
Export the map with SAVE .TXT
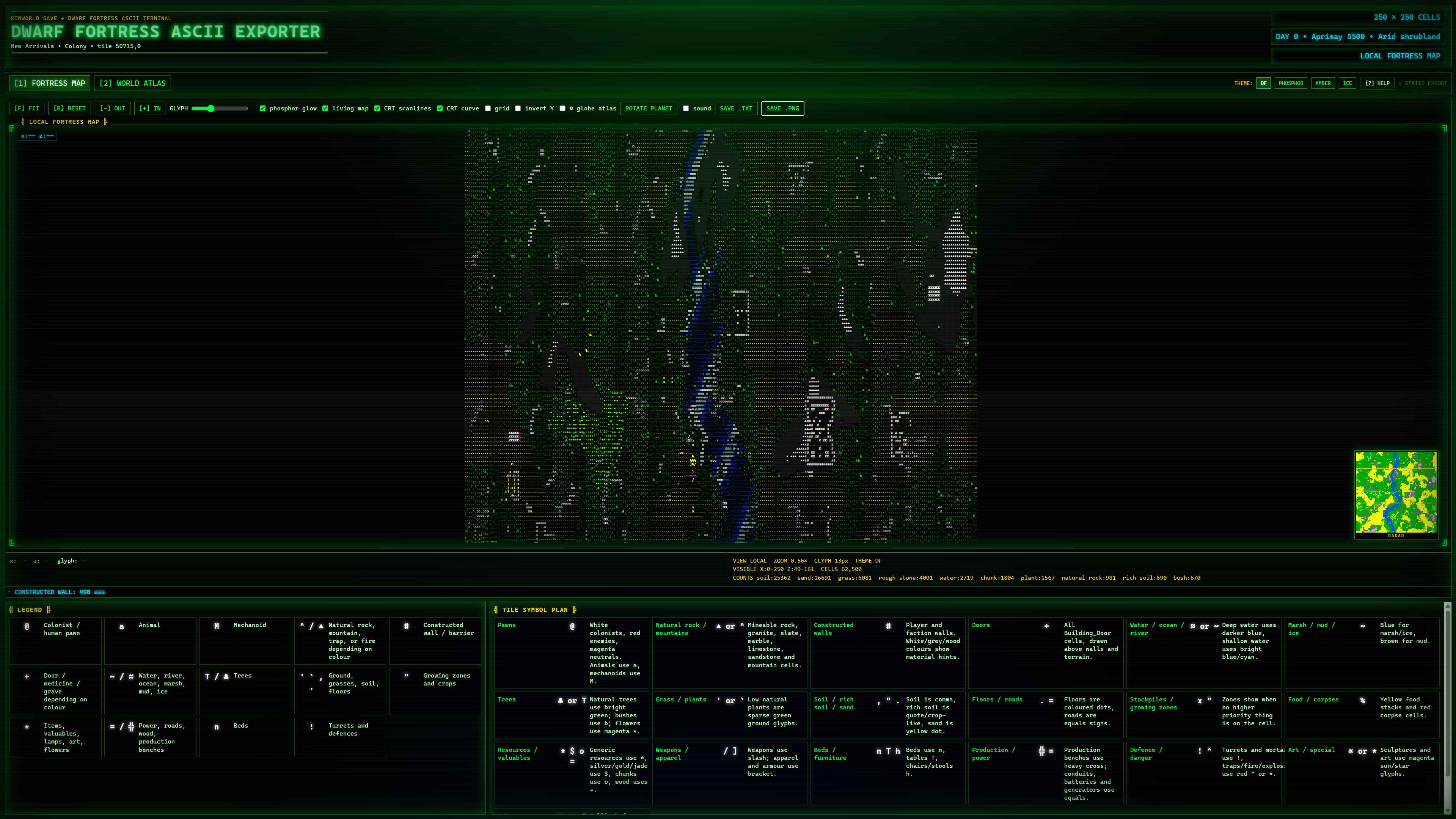pyautogui.click(x=736, y=108)
